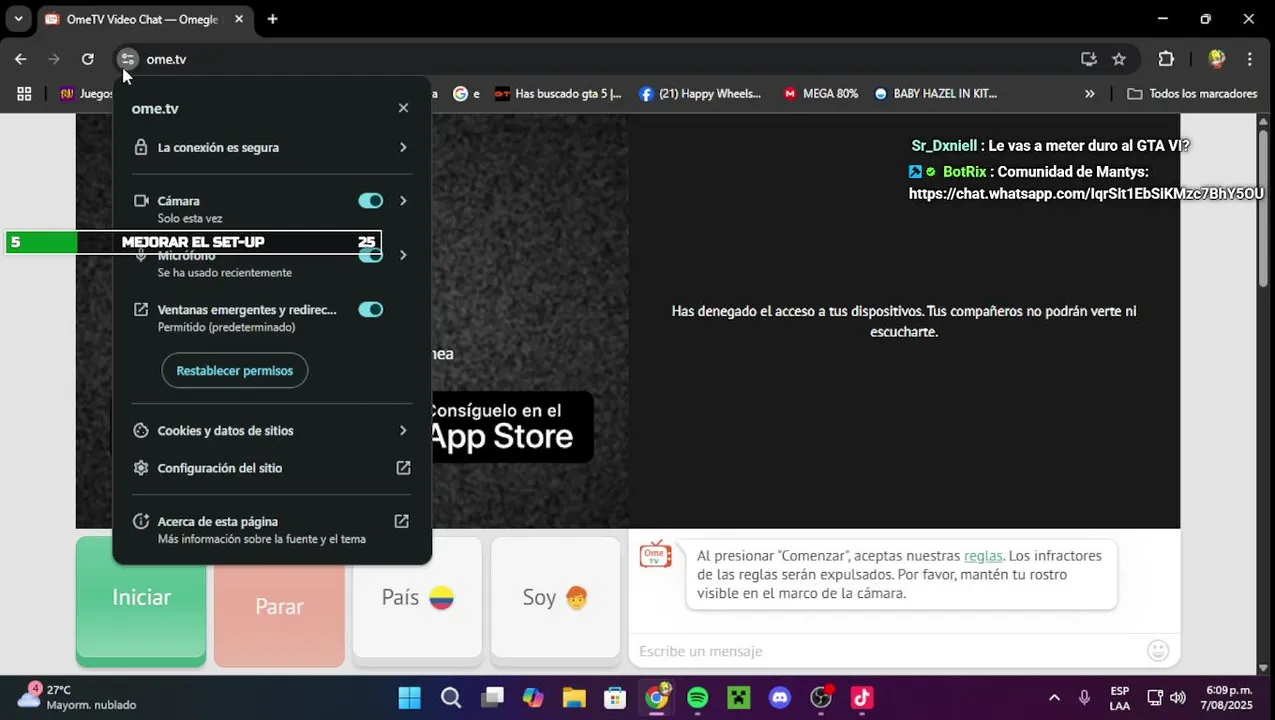Screen dimensions: 1275x720
Task: Open the tab search dropdown arrow
Action: [x=18, y=19]
